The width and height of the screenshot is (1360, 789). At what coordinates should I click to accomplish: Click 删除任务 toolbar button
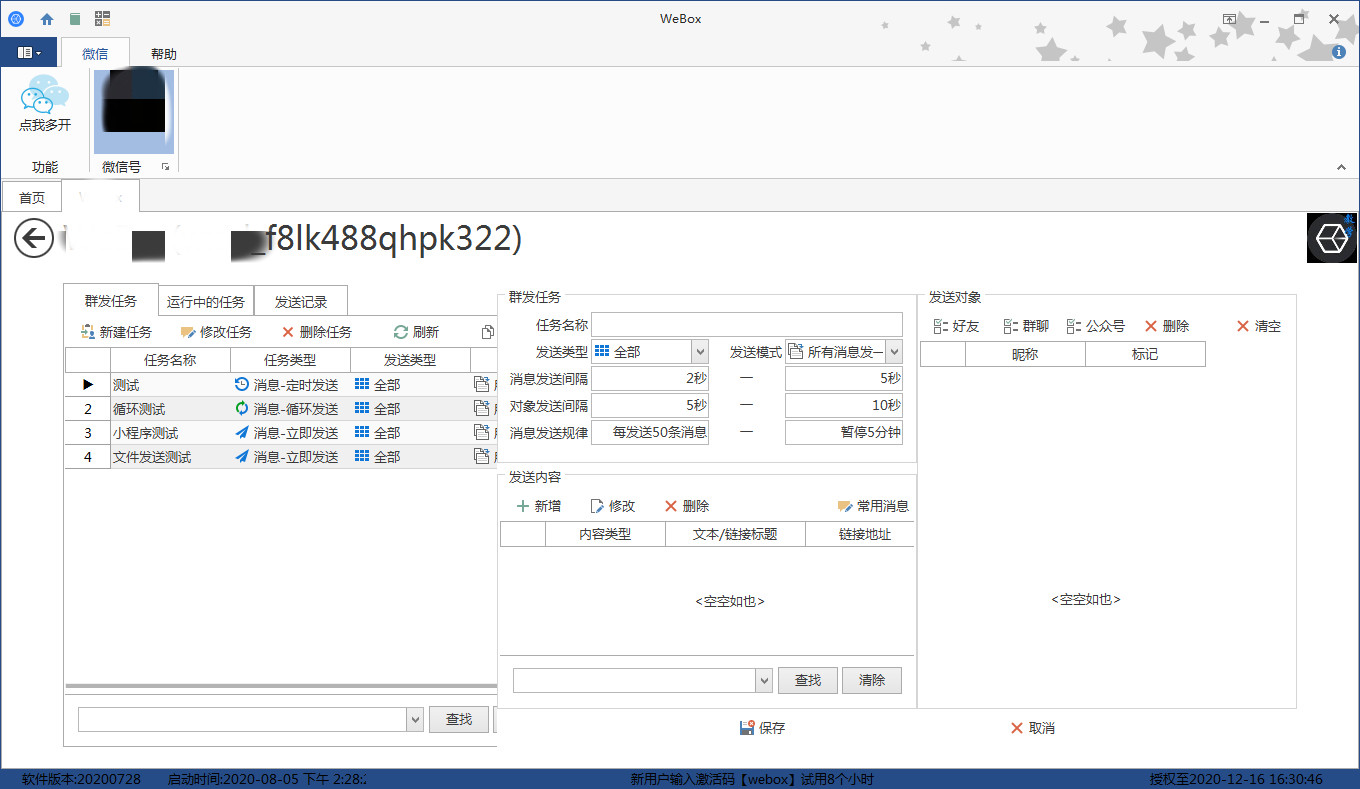[x=316, y=332]
